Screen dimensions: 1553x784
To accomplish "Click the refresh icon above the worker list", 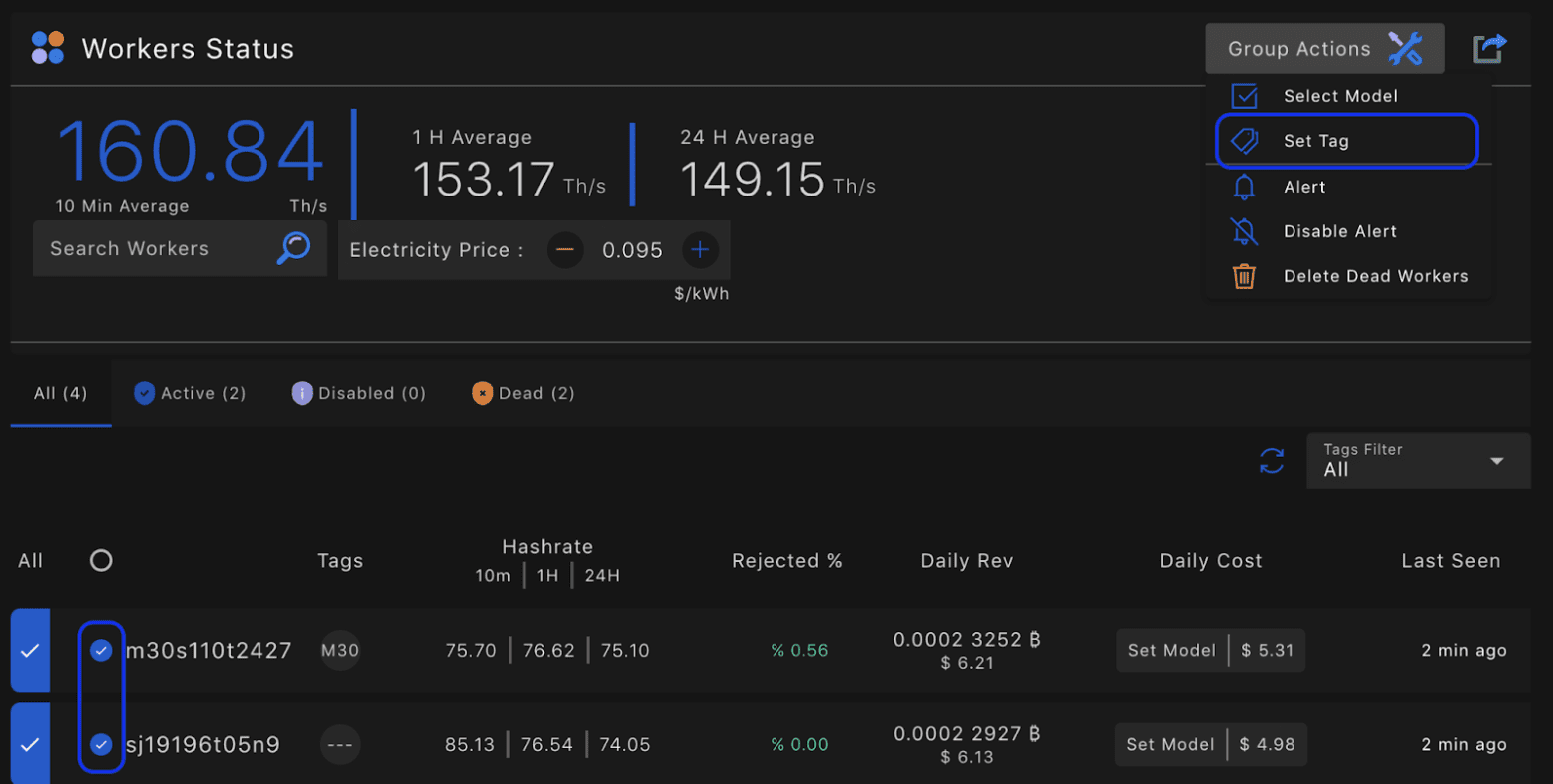I will pos(1272,460).
